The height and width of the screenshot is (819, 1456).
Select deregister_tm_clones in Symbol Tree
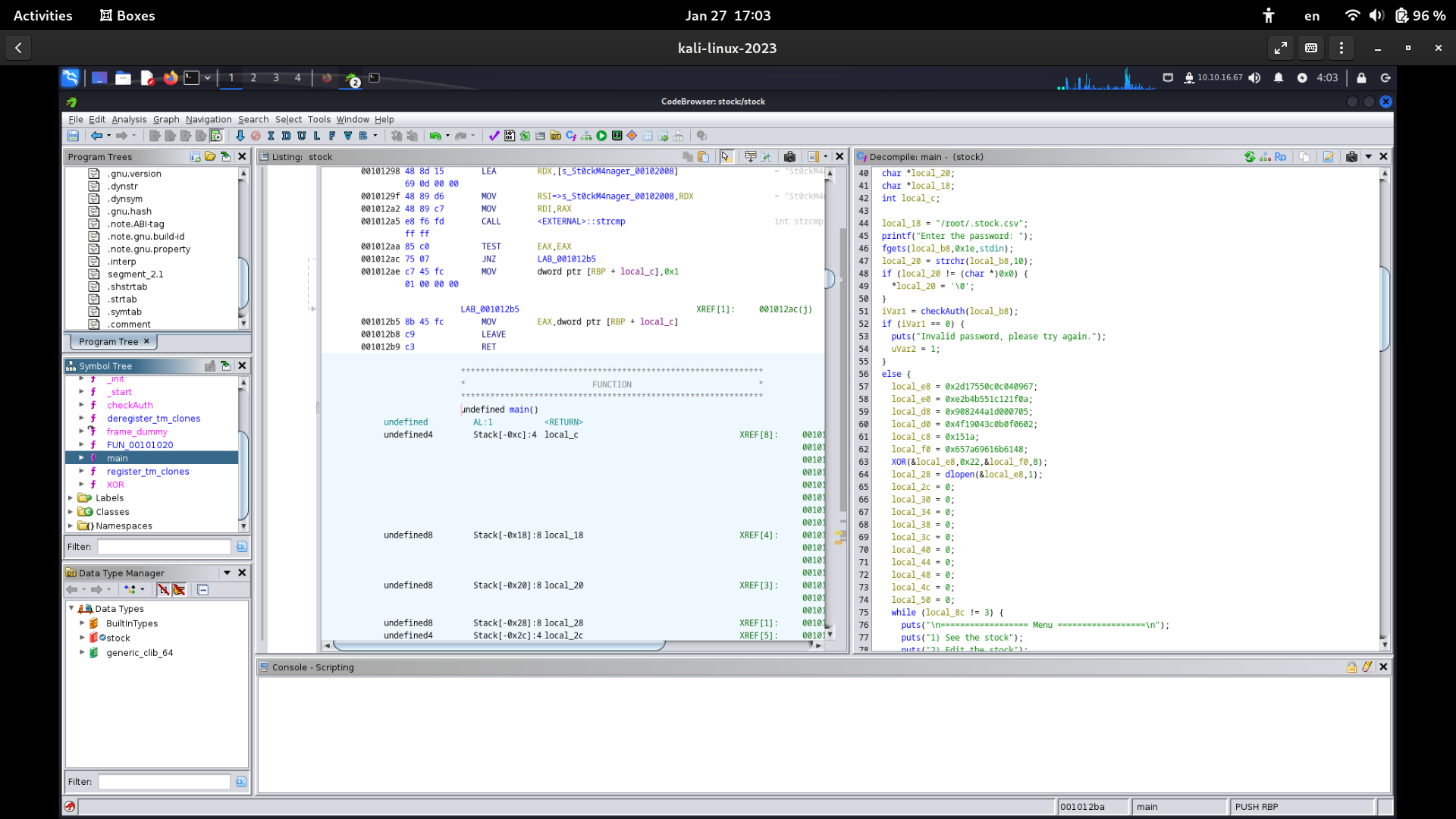tap(153, 419)
